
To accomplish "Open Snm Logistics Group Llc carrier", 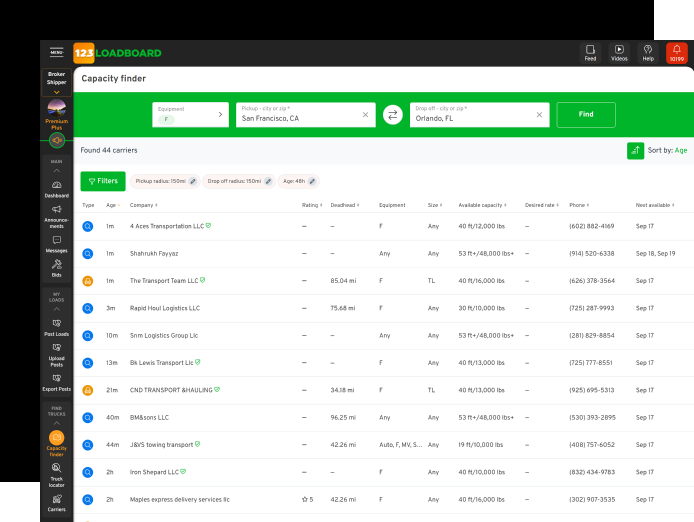I will pyautogui.click(x=164, y=336).
